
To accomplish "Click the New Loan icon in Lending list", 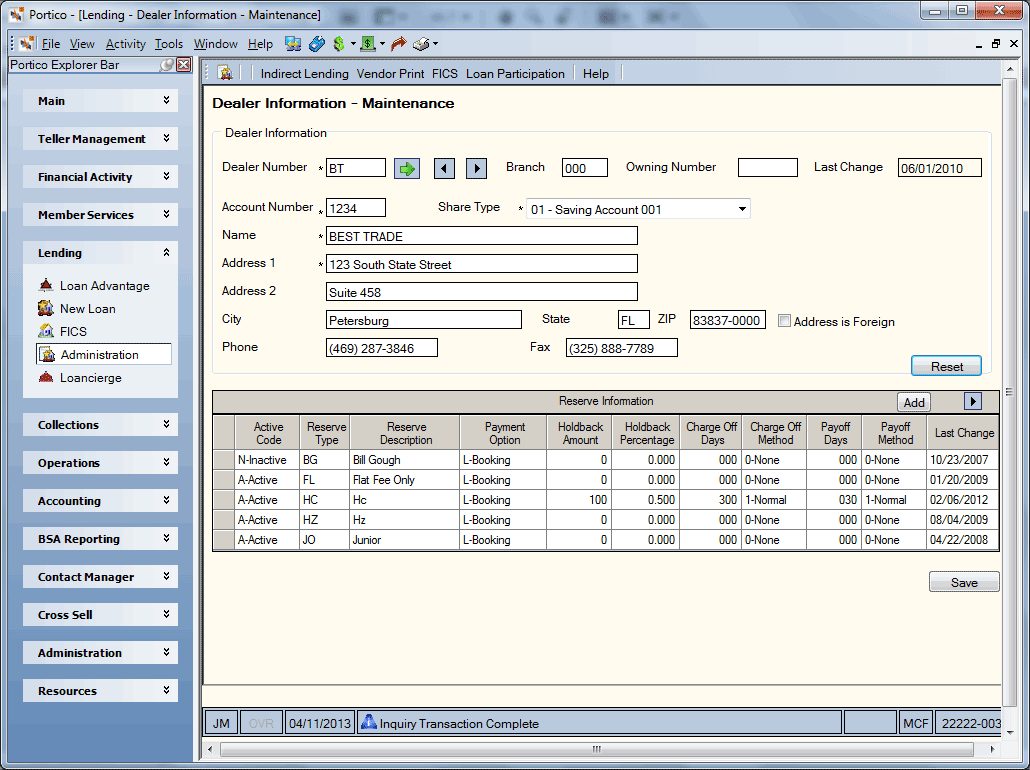I will click(x=46, y=308).
